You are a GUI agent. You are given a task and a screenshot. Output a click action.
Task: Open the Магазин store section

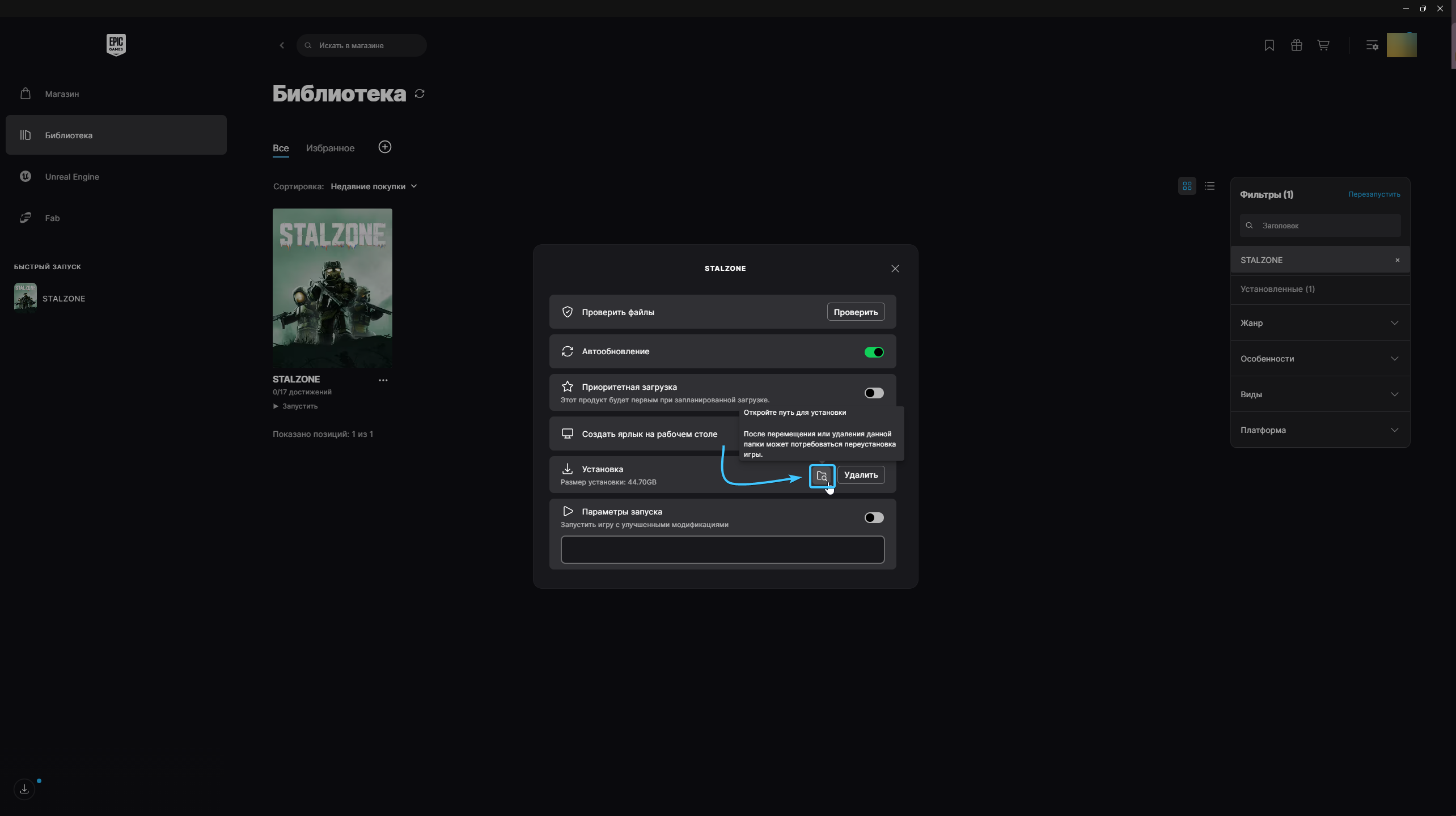tap(116, 93)
